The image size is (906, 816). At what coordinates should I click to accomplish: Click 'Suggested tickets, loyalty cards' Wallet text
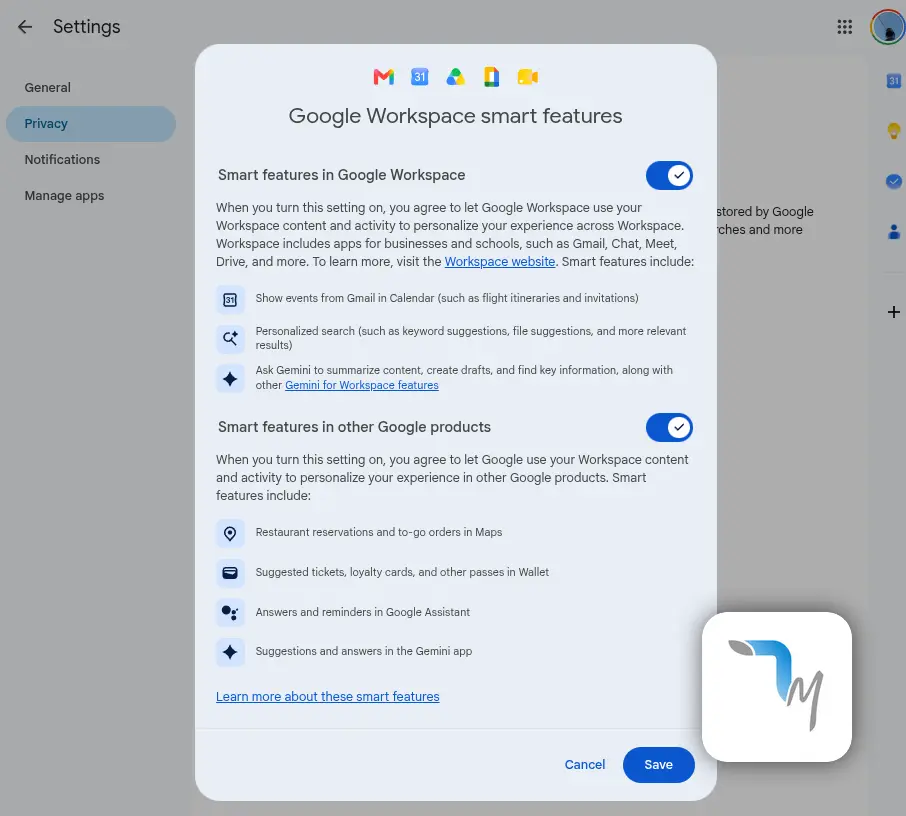click(402, 572)
